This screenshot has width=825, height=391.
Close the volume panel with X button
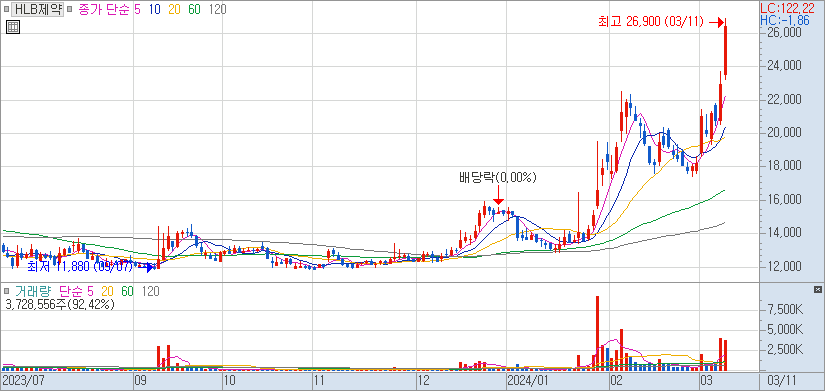(x=817, y=289)
